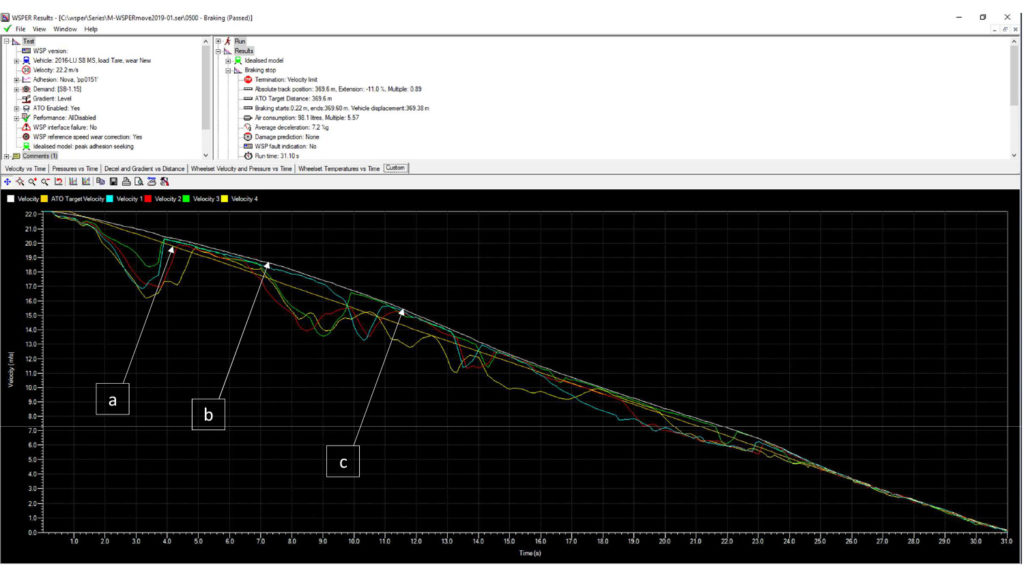
Task: Expand the Idealised model results node
Action: pyautogui.click(x=229, y=60)
